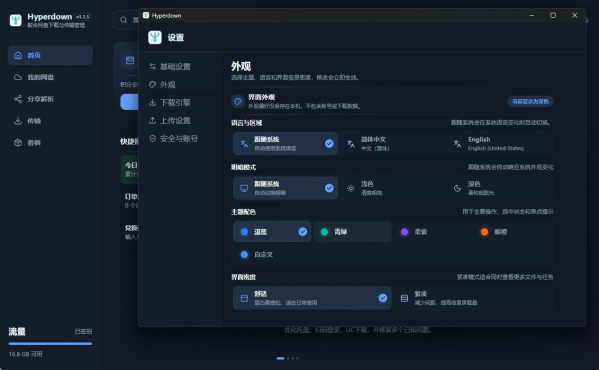
Task: Minimize the Hyperdown settings window
Action: click(x=531, y=15)
